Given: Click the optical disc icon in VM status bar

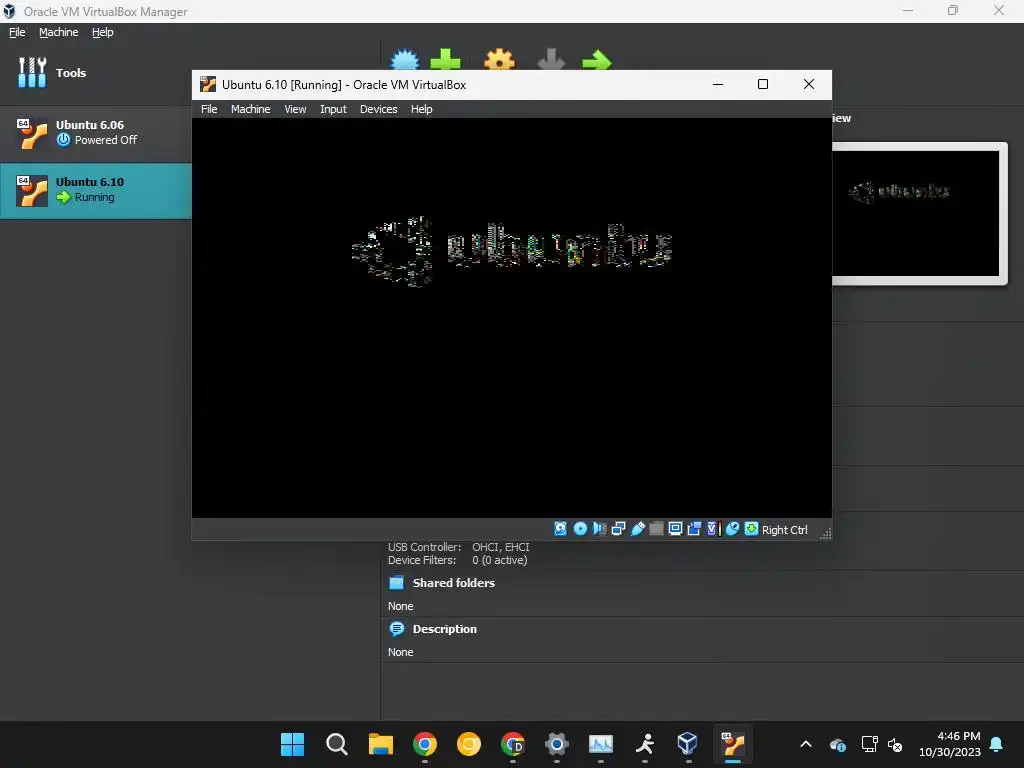Looking at the screenshot, I should tap(580, 529).
